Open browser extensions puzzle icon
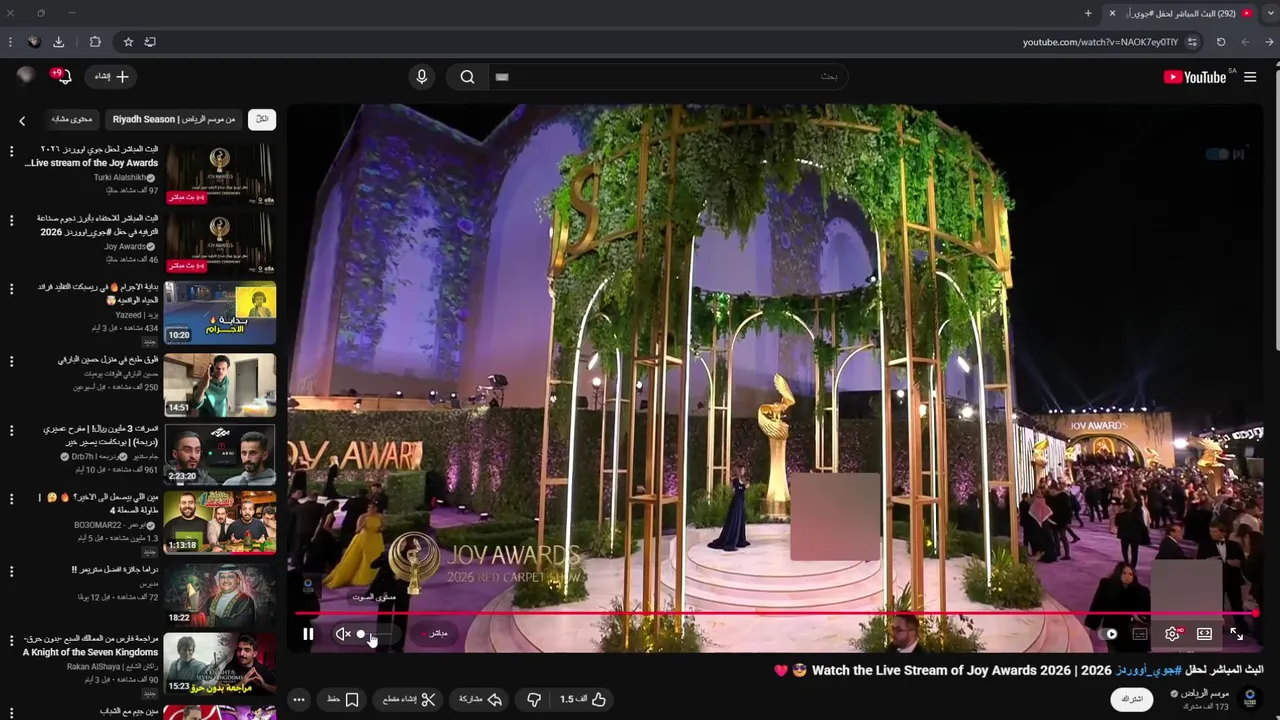 pyautogui.click(x=95, y=42)
